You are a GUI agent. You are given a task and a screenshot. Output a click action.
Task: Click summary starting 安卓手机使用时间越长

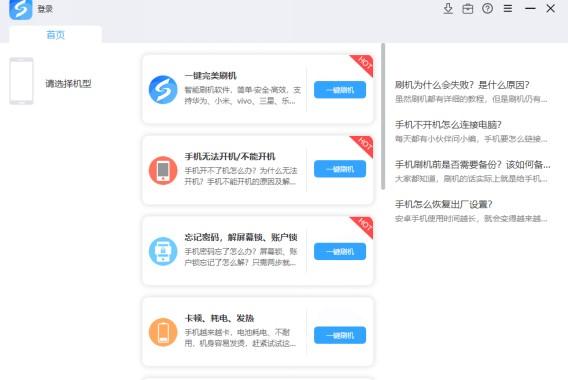point(471,218)
